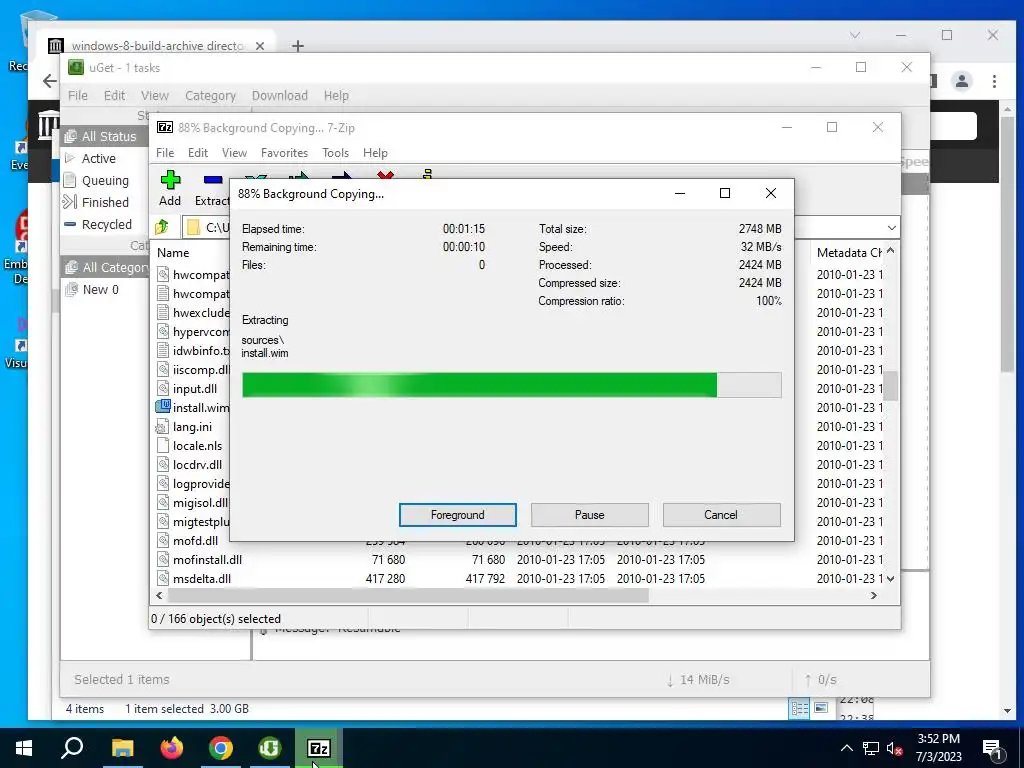Open the File menu in 7-Zip

165,153
